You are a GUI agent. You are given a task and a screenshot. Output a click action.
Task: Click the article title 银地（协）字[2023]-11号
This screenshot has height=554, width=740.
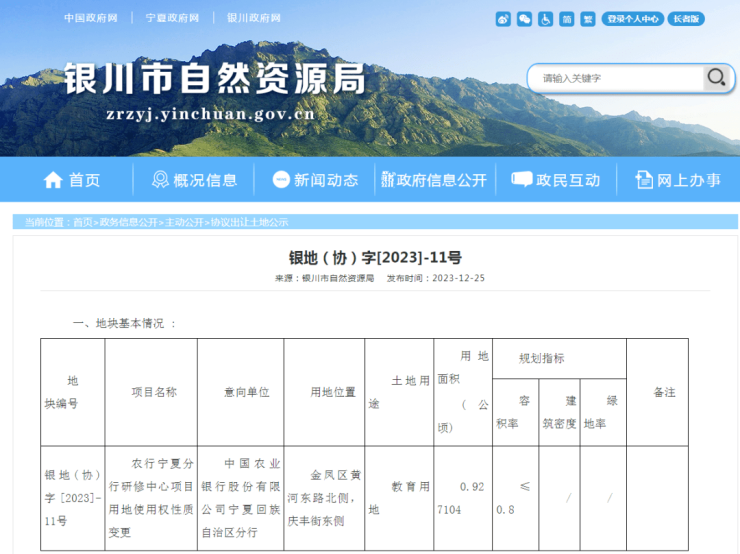click(375, 258)
